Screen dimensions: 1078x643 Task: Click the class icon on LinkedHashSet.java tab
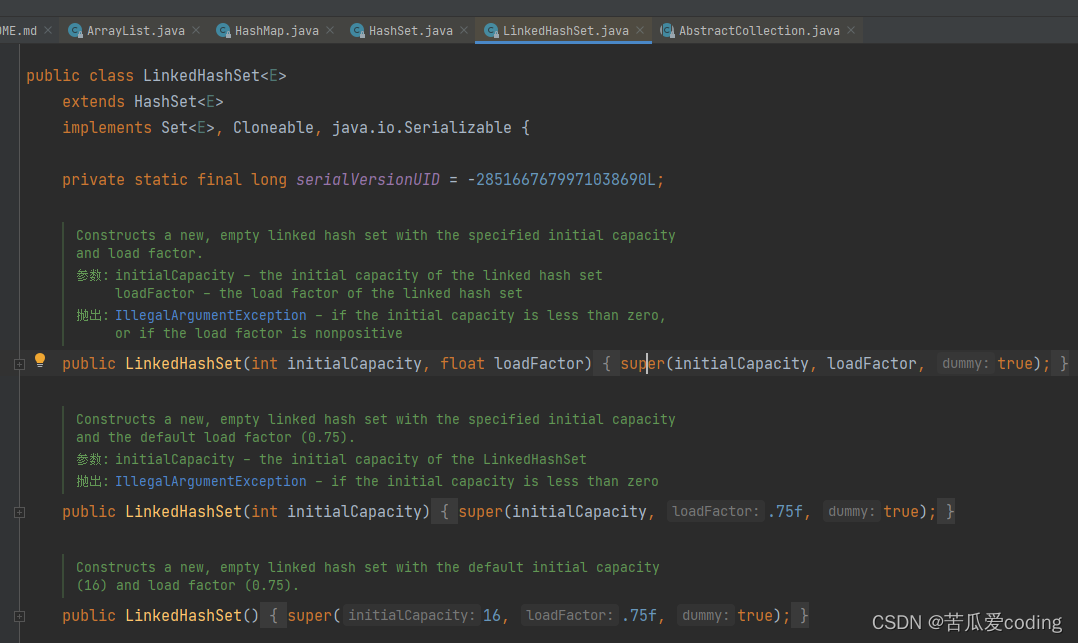490,30
